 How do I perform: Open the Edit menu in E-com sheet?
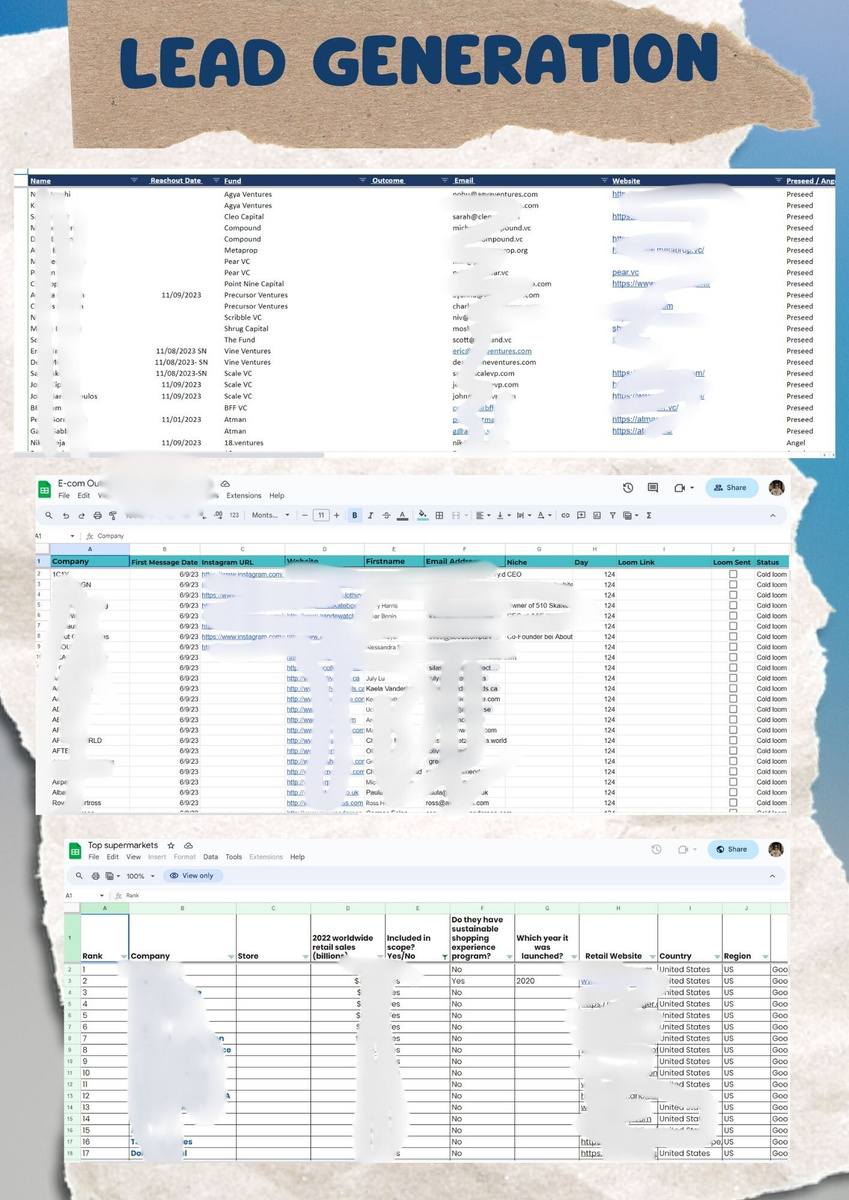pos(82,496)
